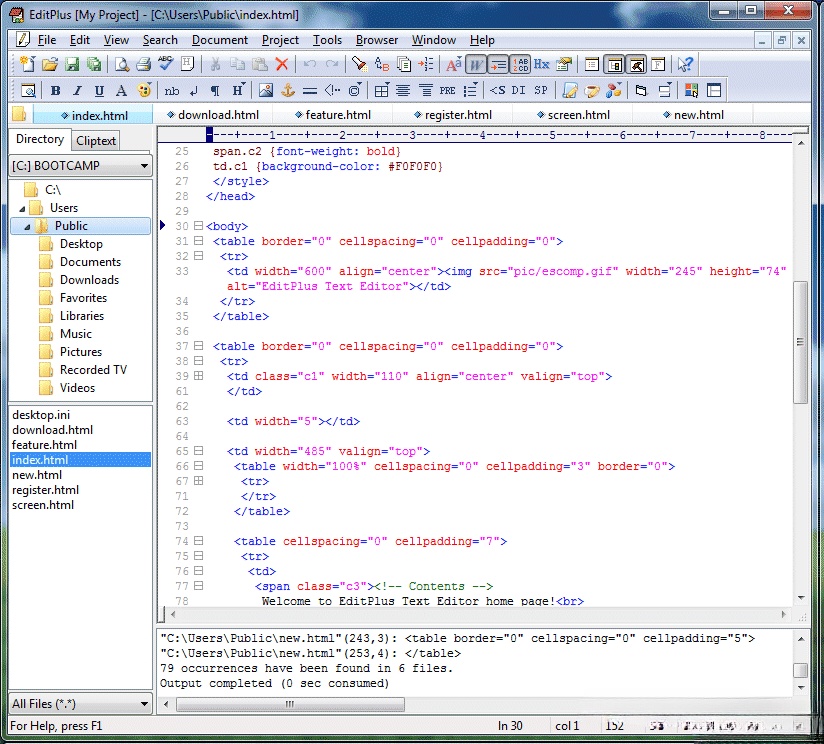Click the coffee cup applet icon
Image resolution: width=824 pixels, height=744 pixels.
pos(592,90)
